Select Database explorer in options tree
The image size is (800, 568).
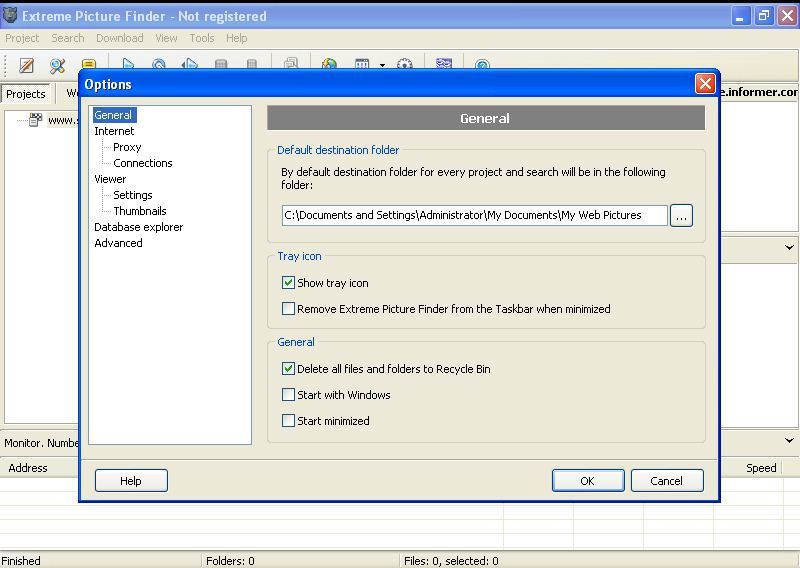[x=139, y=227]
